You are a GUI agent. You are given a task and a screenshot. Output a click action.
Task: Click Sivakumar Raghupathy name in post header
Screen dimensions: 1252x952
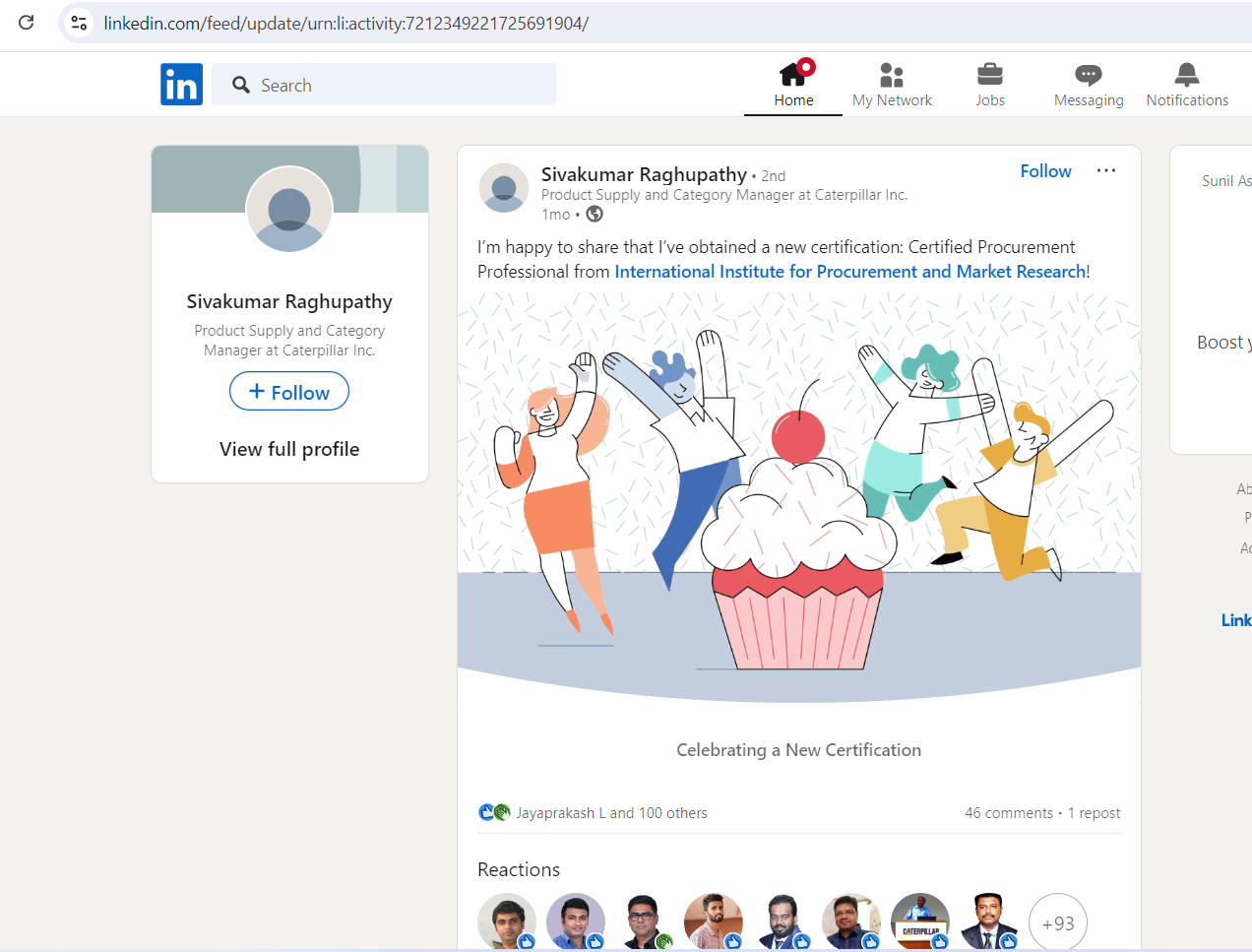tap(644, 174)
